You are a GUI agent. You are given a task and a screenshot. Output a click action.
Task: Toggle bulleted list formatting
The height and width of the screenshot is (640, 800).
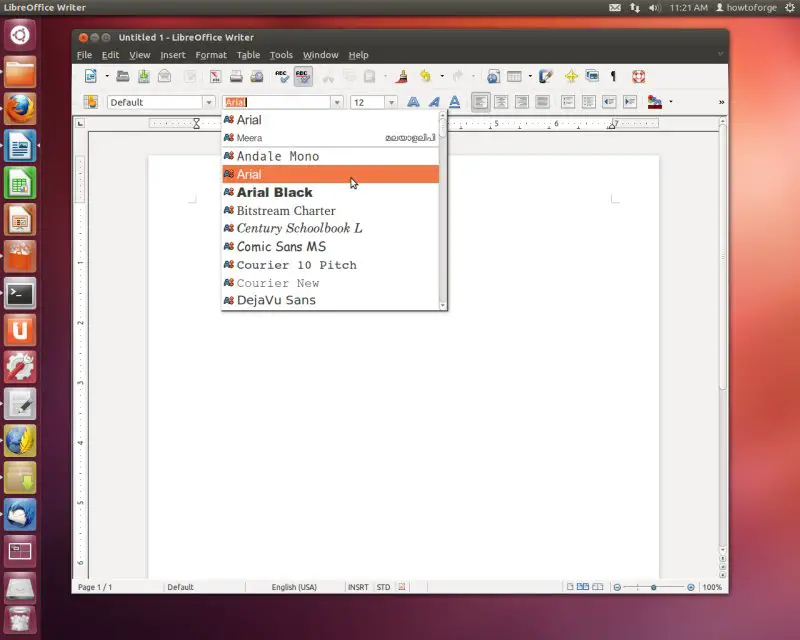coord(589,102)
